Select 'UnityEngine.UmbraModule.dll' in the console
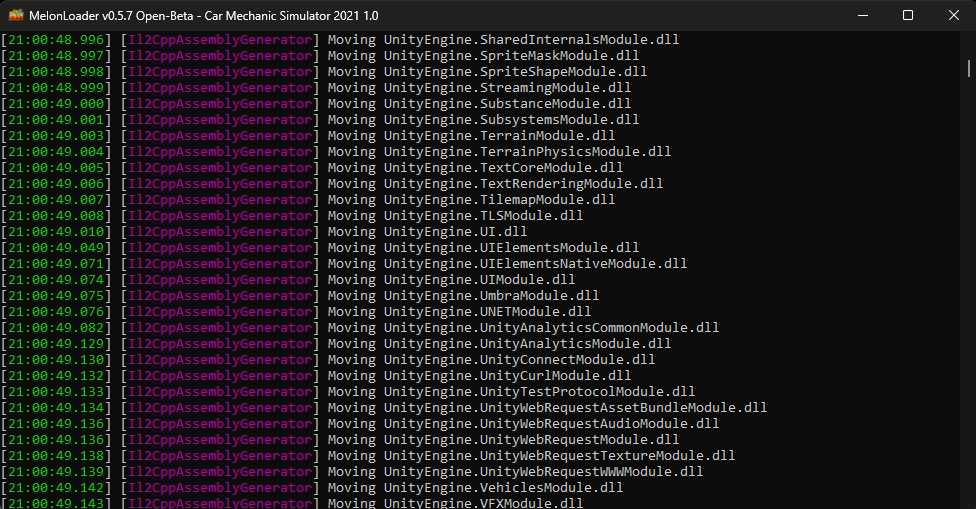Image resolution: width=976 pixels, height=509 pixels. [x=491, y=296]
